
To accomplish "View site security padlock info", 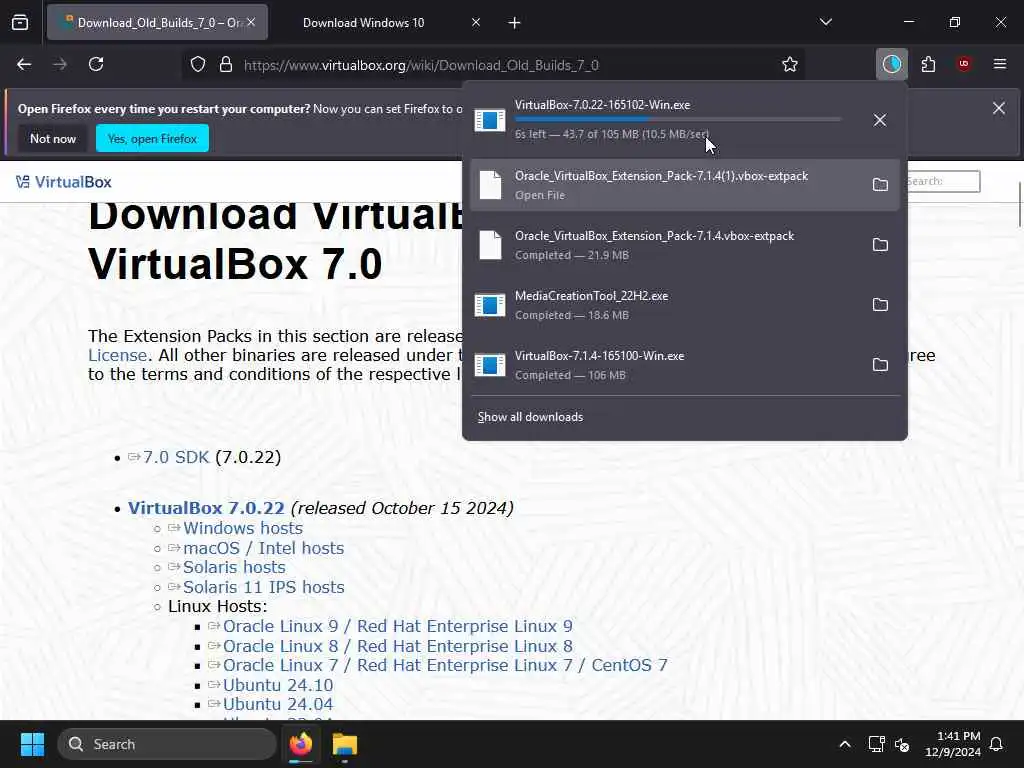I will (x=226, y=65).
